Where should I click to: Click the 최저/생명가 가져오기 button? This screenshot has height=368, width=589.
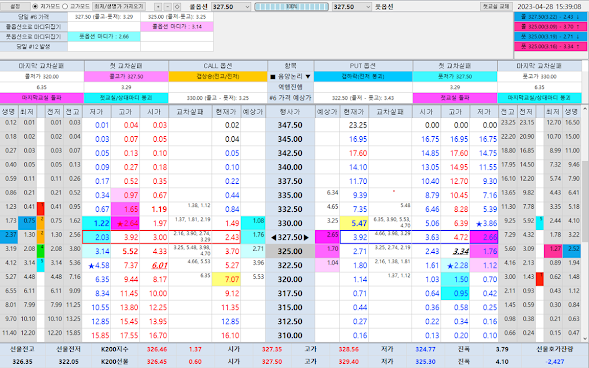pos(119,6)
